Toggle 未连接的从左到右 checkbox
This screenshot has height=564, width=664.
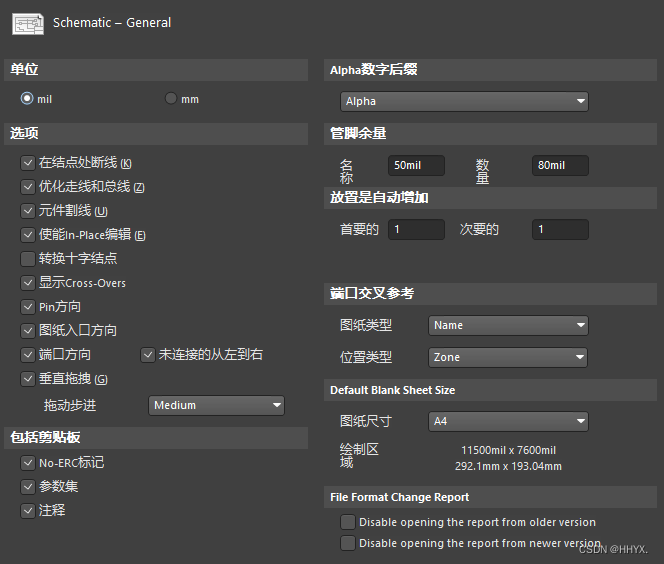(148, 355)
